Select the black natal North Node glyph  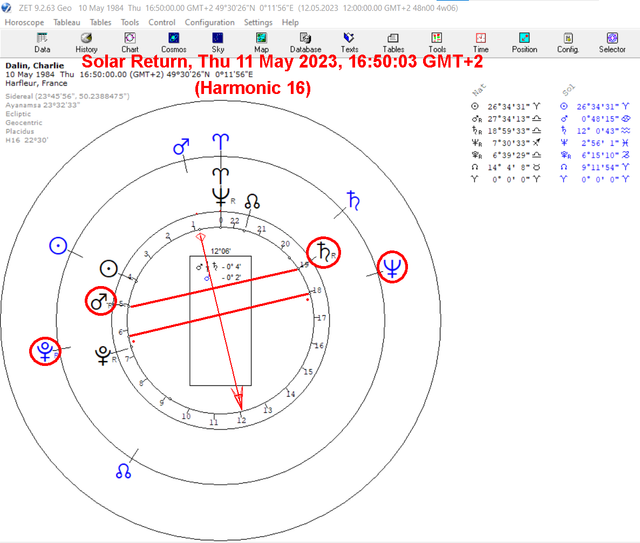tap(252, 201)
